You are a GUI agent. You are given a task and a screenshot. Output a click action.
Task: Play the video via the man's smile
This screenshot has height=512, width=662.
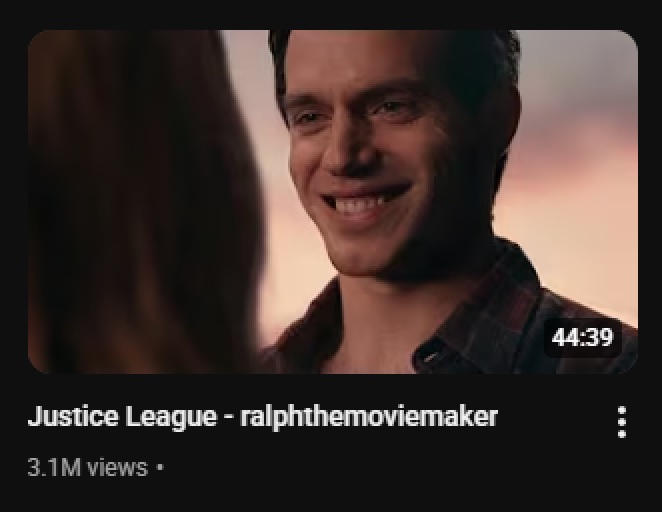(365, 202)
